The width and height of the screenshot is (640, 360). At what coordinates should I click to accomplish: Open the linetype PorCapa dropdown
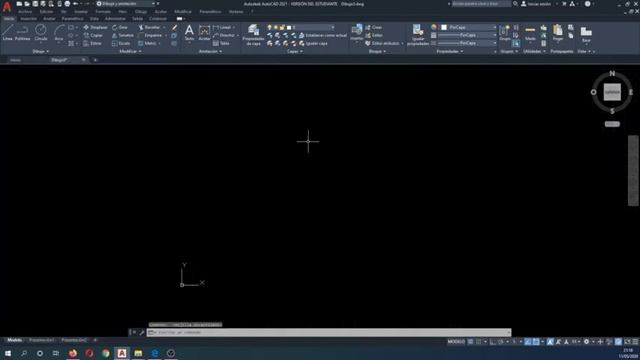click(x=467, y=43)
